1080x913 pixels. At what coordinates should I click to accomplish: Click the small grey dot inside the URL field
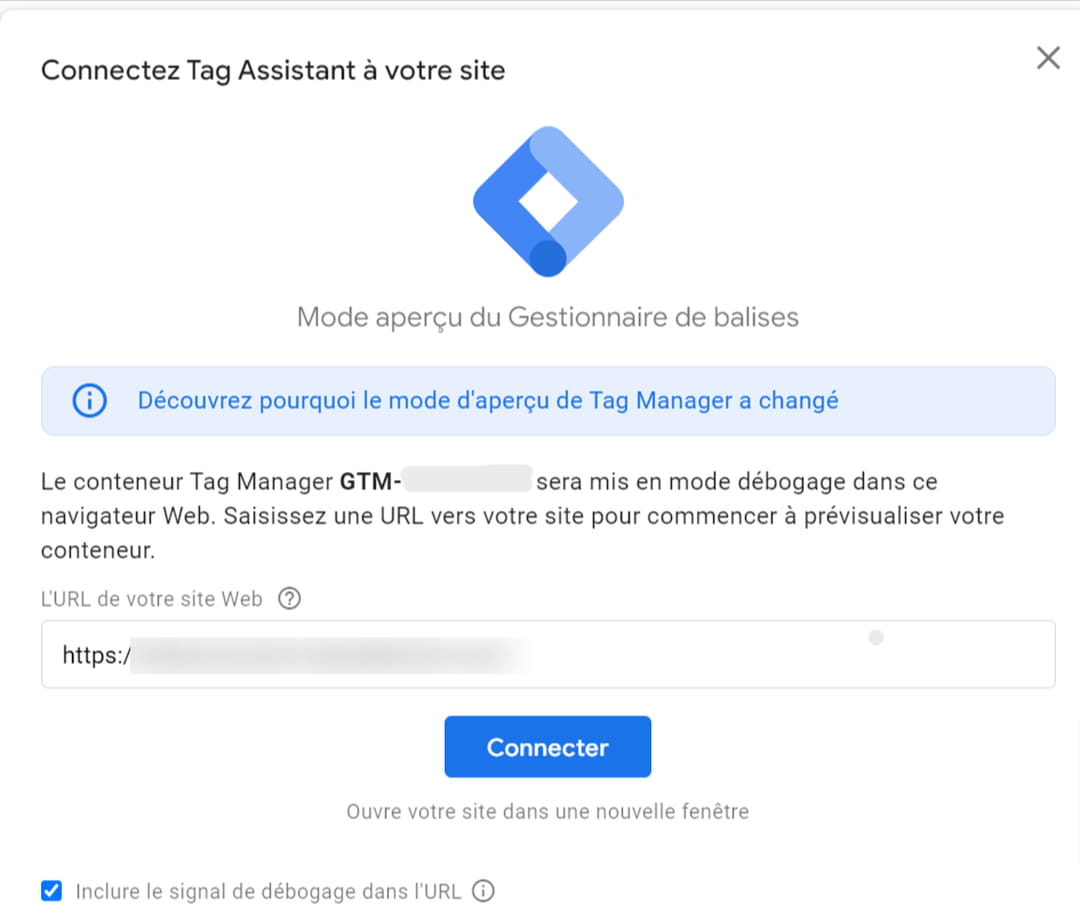coord(876,638)
